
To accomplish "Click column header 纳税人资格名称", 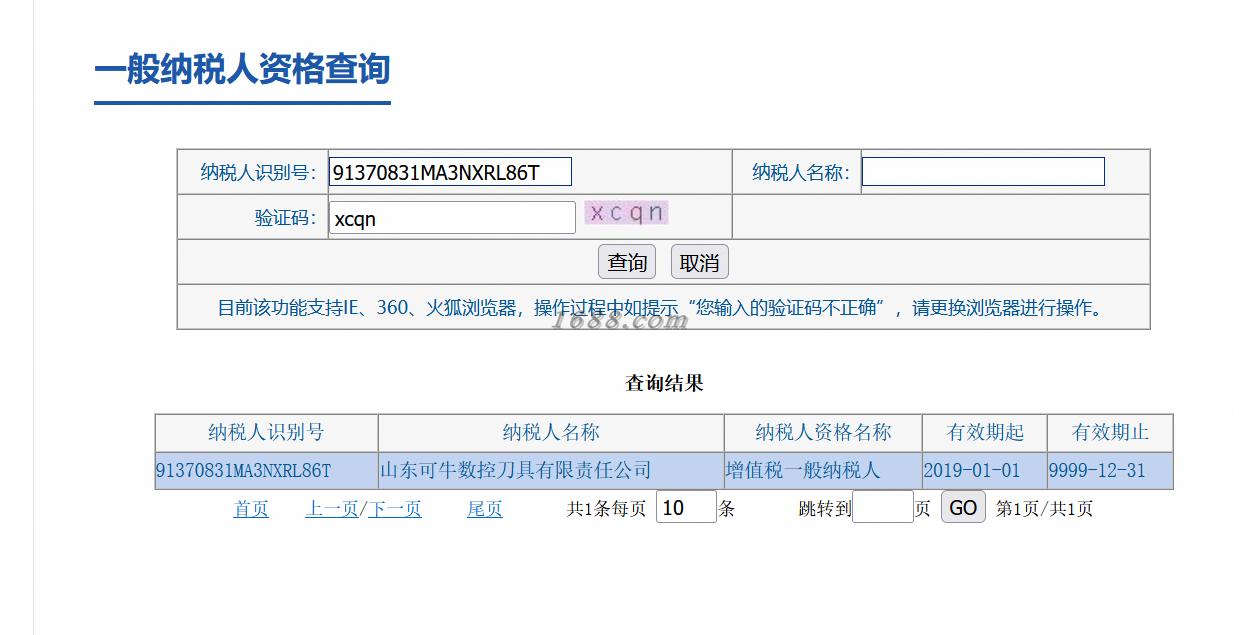I will pos(823,433).
